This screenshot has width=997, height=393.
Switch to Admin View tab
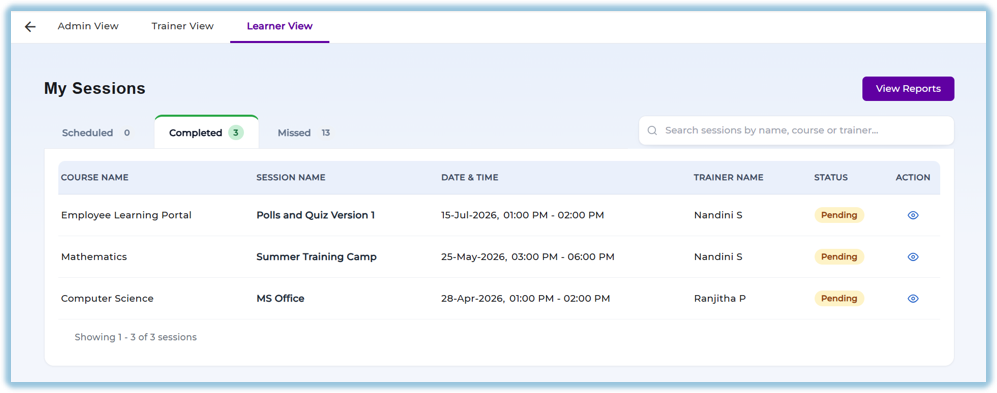point(88,26)
